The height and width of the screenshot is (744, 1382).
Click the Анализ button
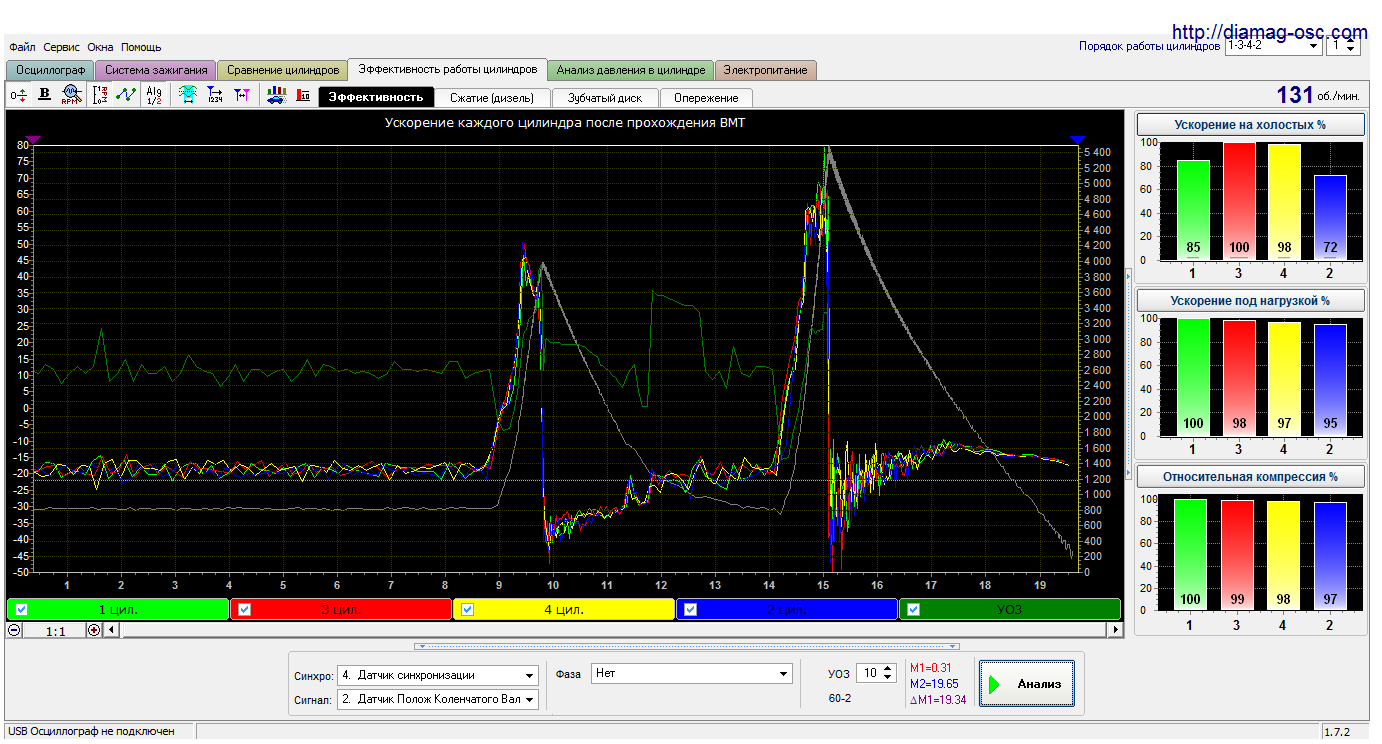click(1027, 684)
